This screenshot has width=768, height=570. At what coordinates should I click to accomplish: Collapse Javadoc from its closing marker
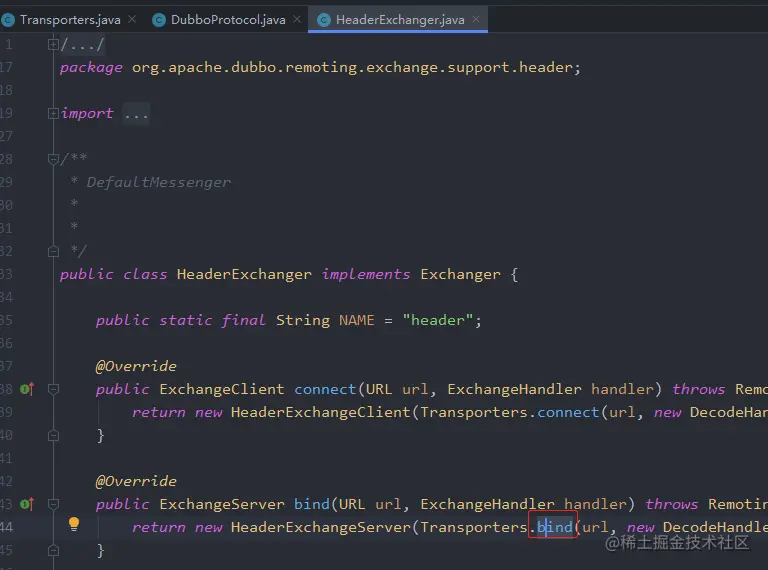pos(53,252)
